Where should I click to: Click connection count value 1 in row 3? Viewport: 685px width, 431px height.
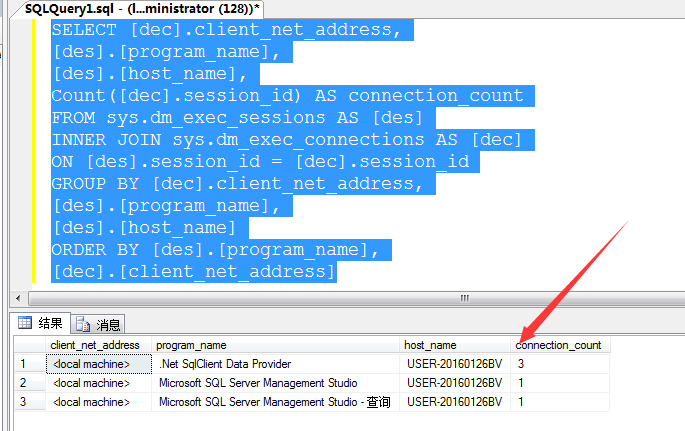pyautogui.click(x=560, y=402)
